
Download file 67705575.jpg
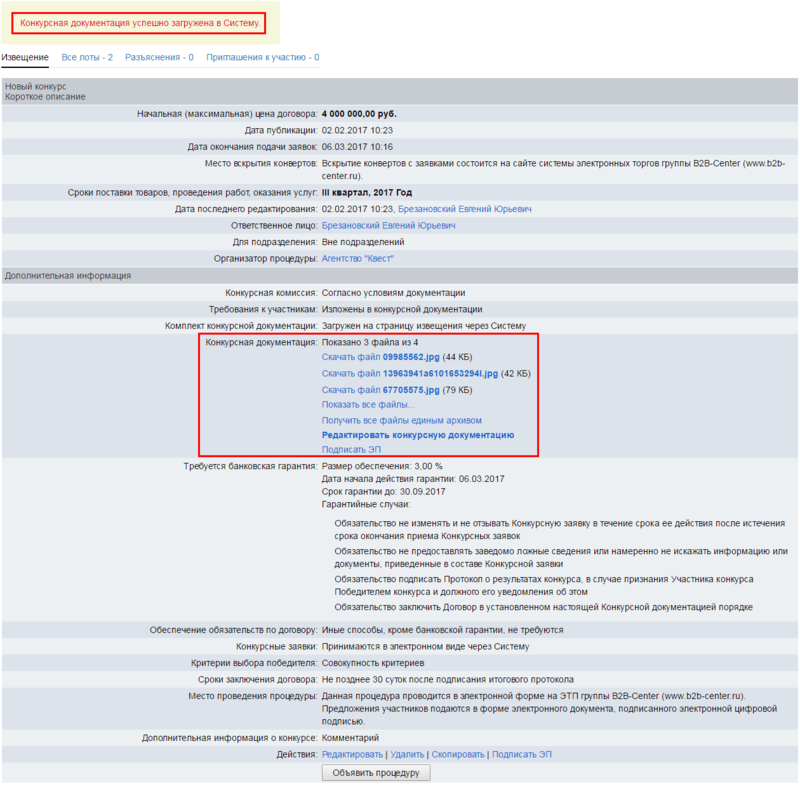click(380, 390)
